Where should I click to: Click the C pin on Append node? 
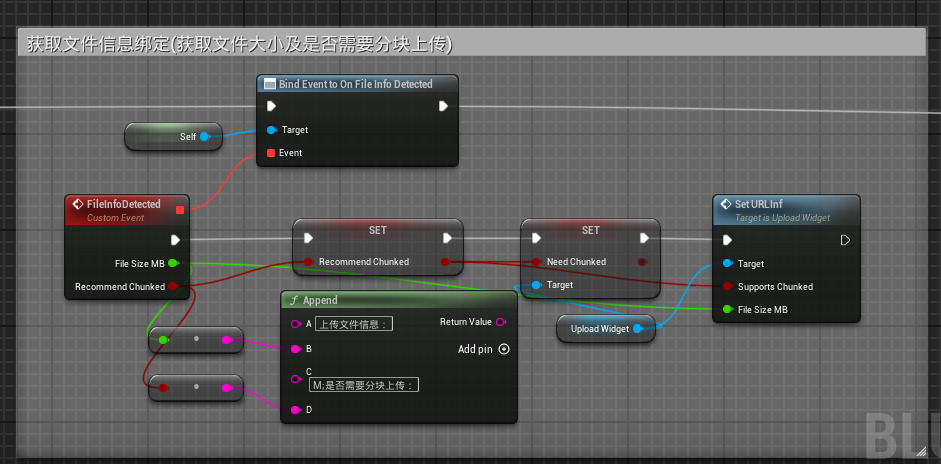(295, 379)
